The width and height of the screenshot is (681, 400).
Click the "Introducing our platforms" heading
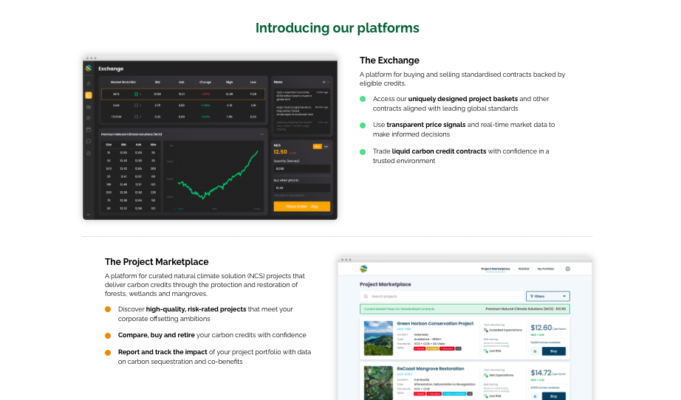[x=337, y=28]
